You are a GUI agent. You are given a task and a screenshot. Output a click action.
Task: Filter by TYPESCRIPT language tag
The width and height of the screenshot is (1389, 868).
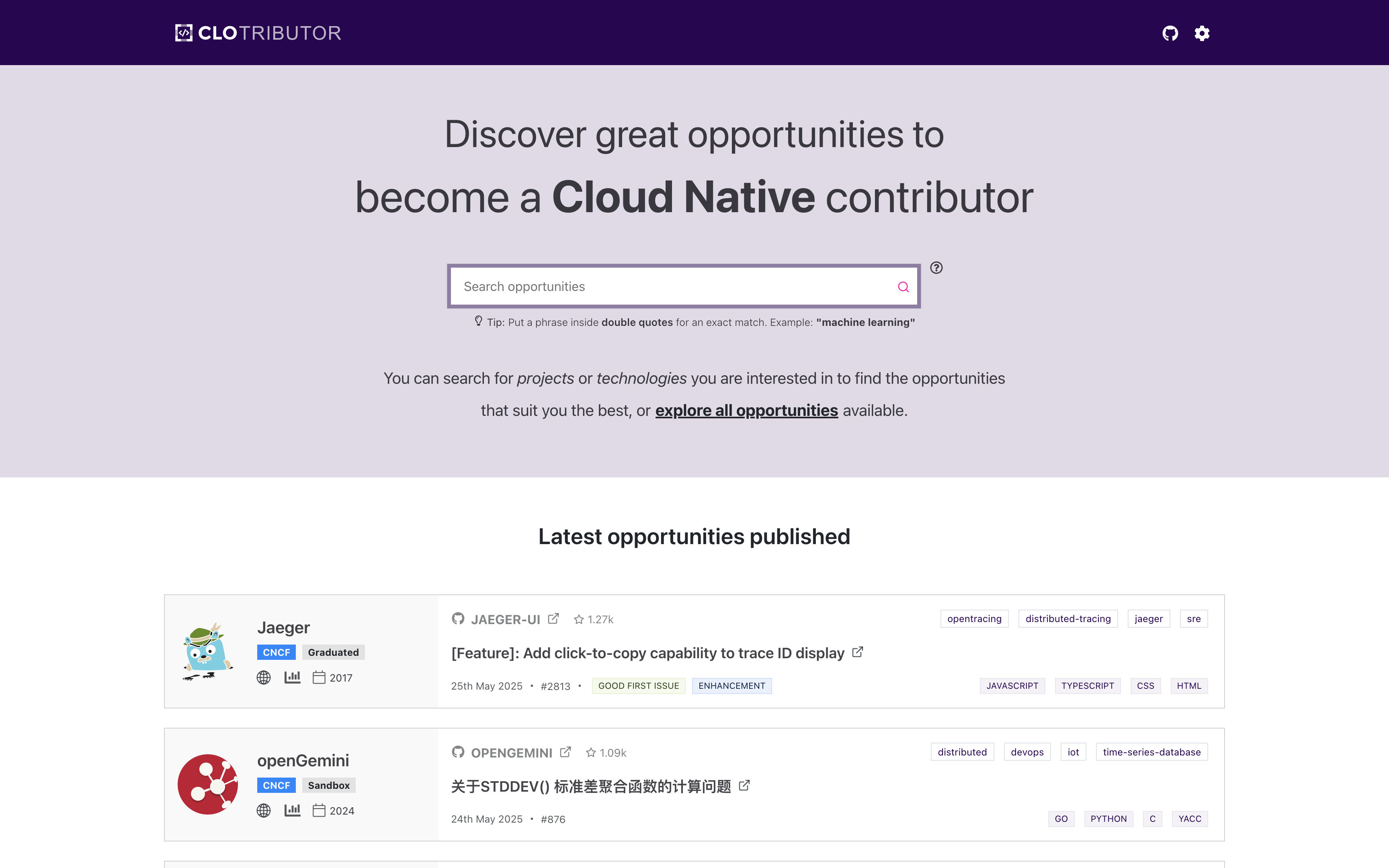point(1087,686)
